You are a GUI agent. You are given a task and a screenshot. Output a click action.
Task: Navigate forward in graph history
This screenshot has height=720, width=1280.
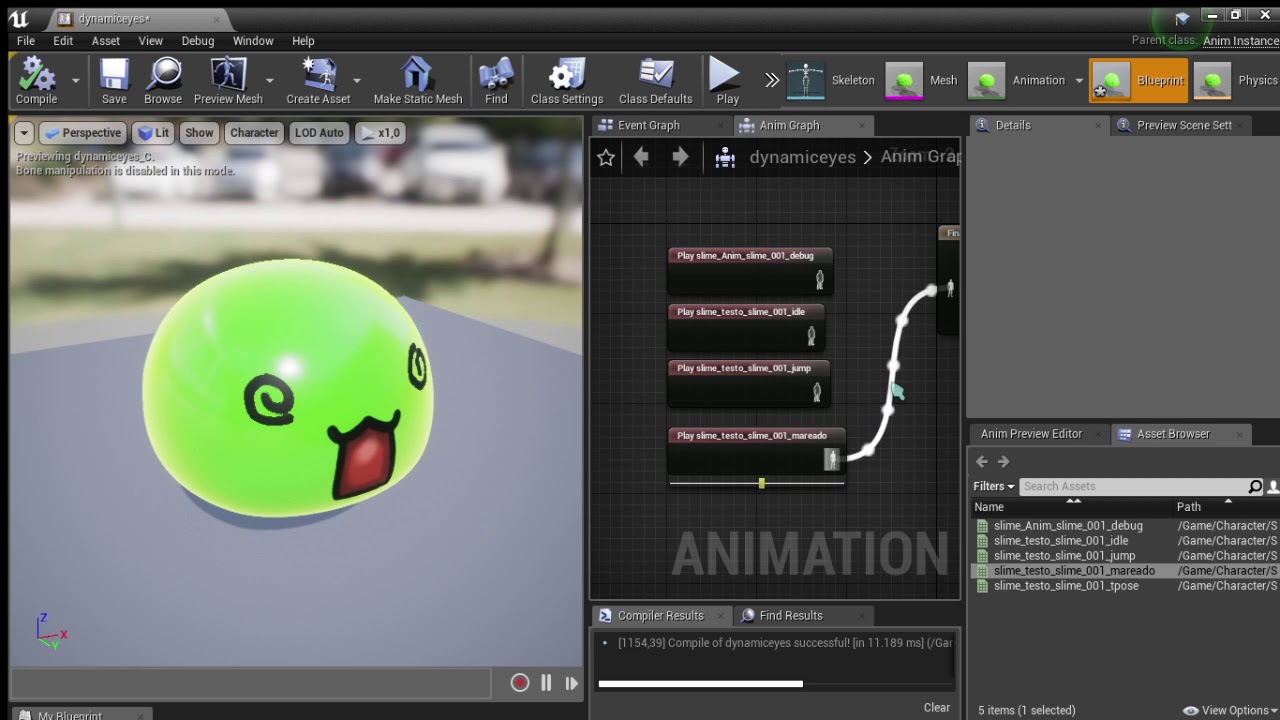pos(680,157)
